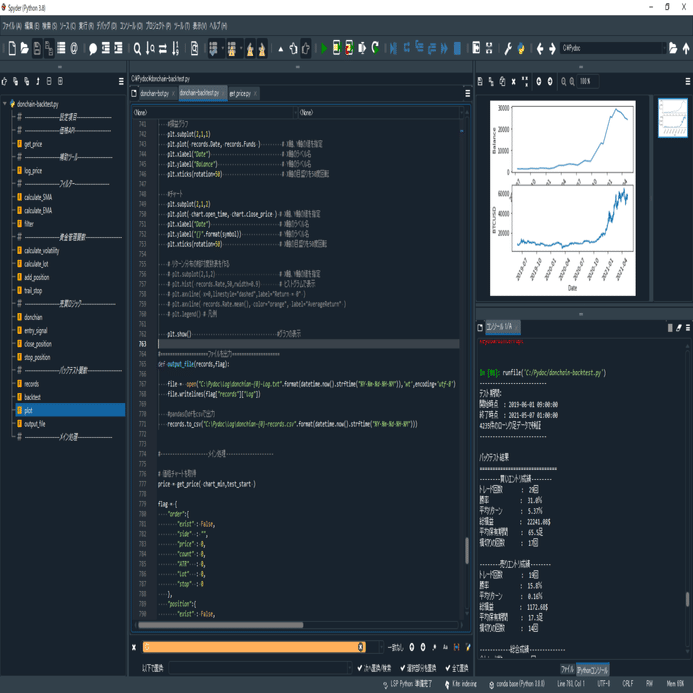
Task: Create a new file from the toolbar
Action: click(x=12, y=48)
